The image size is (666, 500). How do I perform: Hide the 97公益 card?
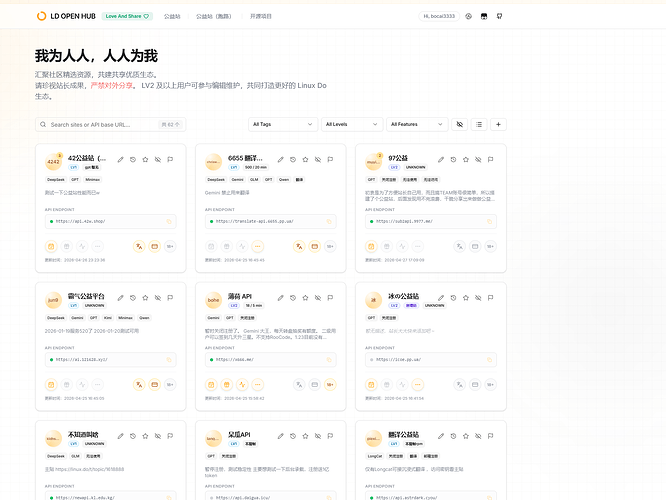pyautogui.click(x=478, y=160)
